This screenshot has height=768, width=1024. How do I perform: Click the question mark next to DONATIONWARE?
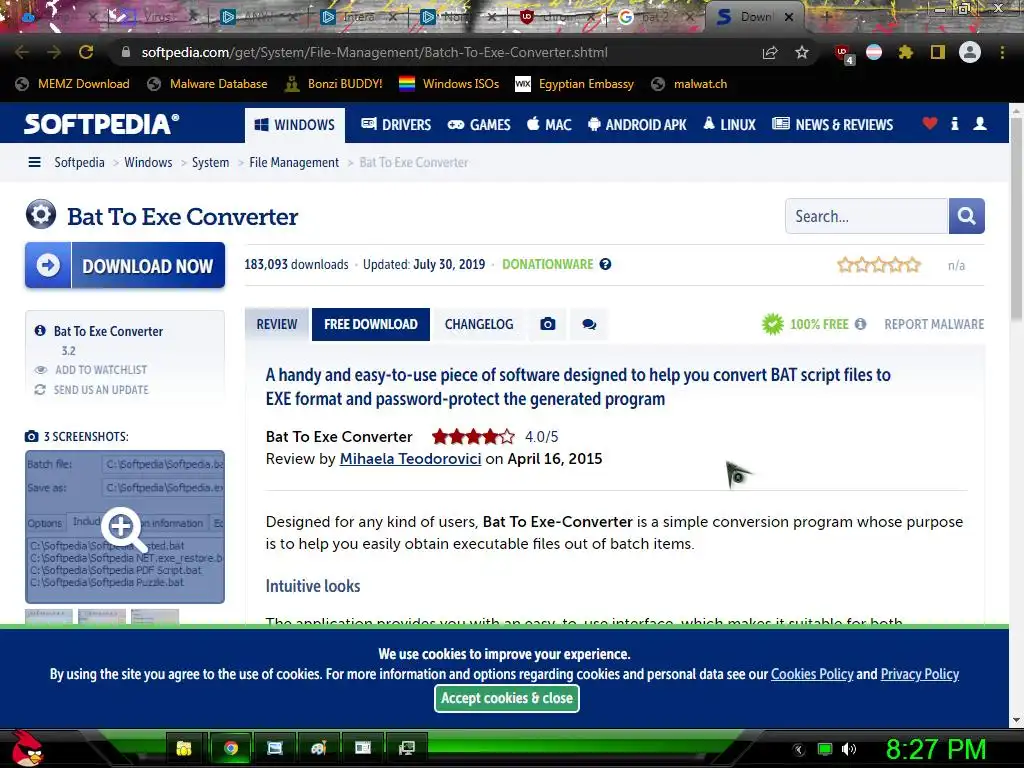pos(605,264)
